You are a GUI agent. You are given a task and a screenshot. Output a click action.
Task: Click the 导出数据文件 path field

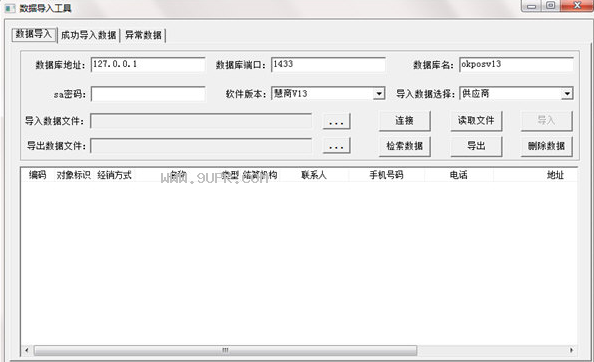pos(201,146)
